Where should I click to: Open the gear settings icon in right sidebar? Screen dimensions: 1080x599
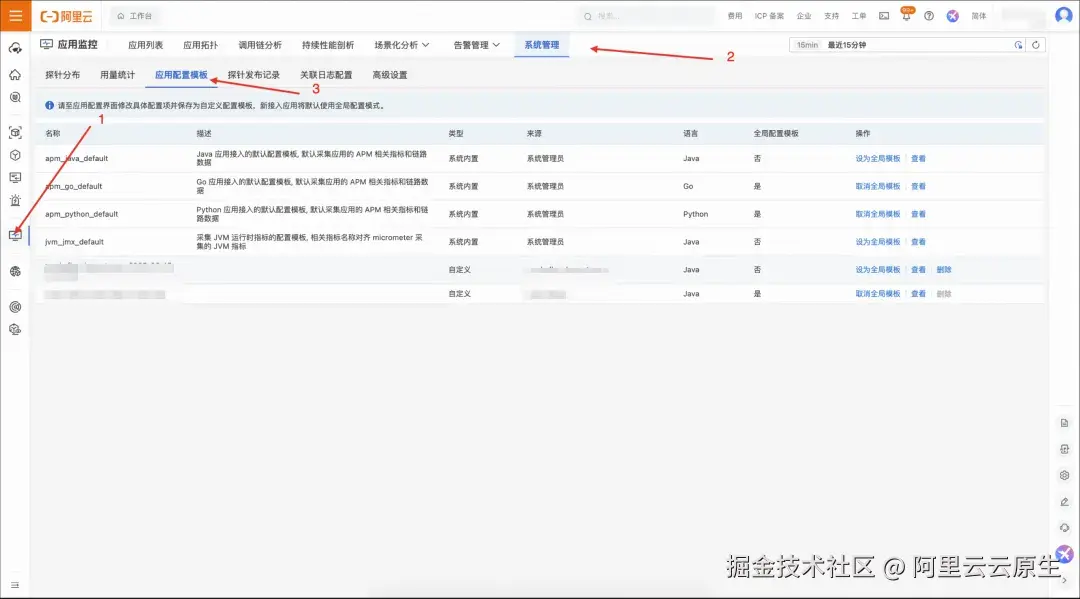[1064, 475]
